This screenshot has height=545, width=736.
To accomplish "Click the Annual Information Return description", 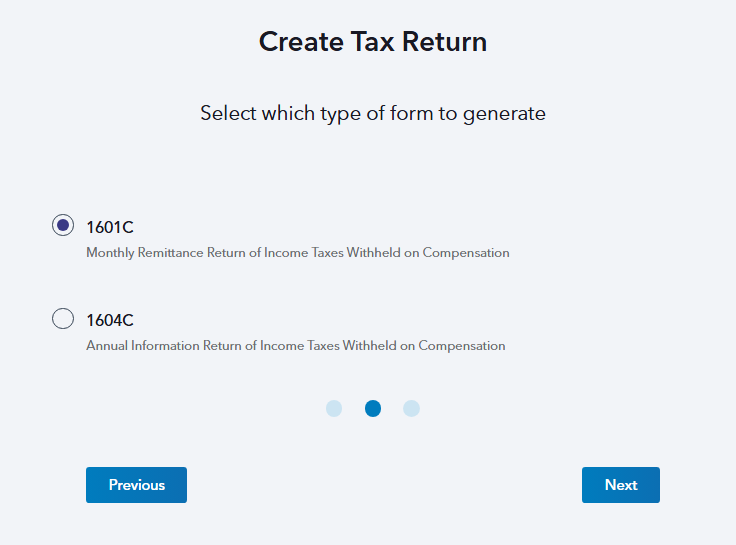I will click(x=296, y=346).
